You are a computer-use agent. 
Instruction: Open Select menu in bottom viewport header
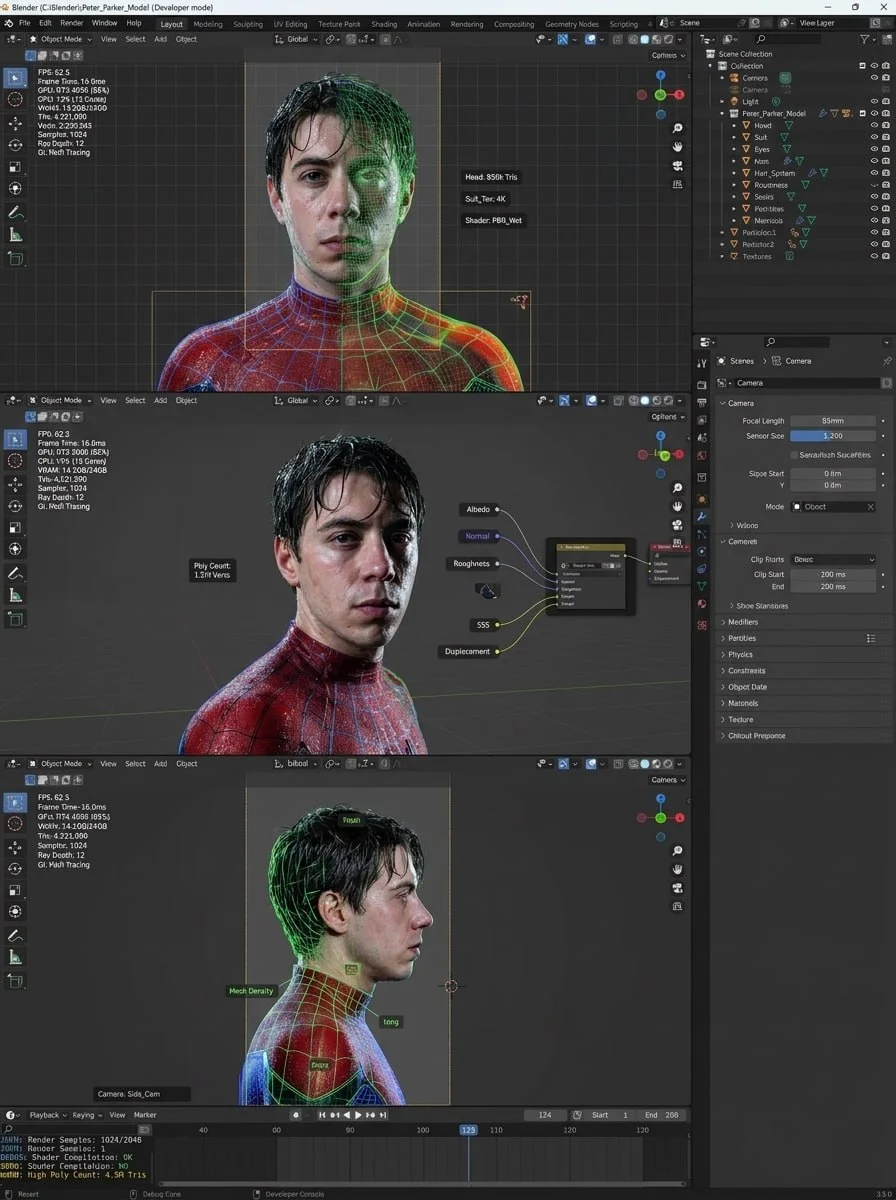click(x=135, y=763)
